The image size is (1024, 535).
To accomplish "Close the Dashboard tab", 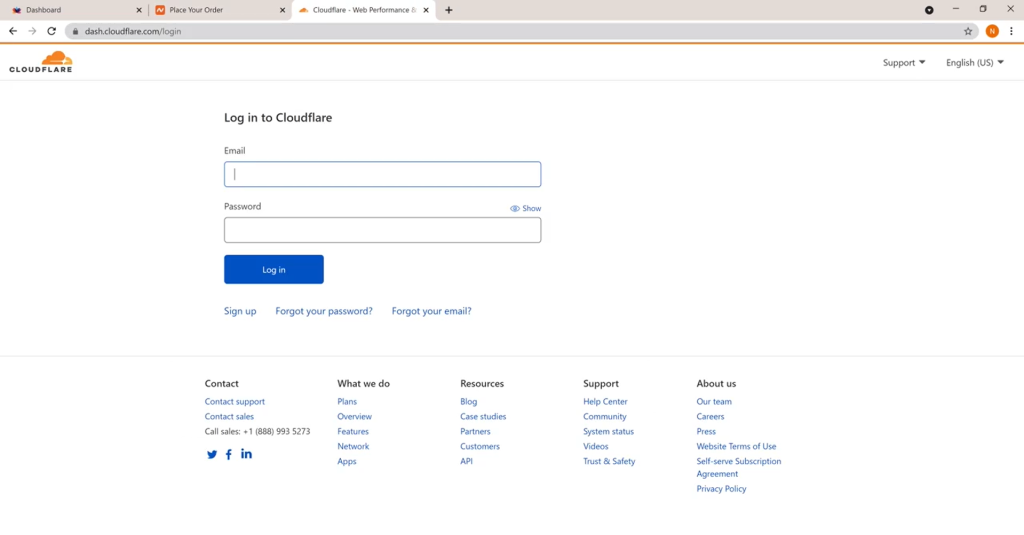I will [x=138, y=10].
